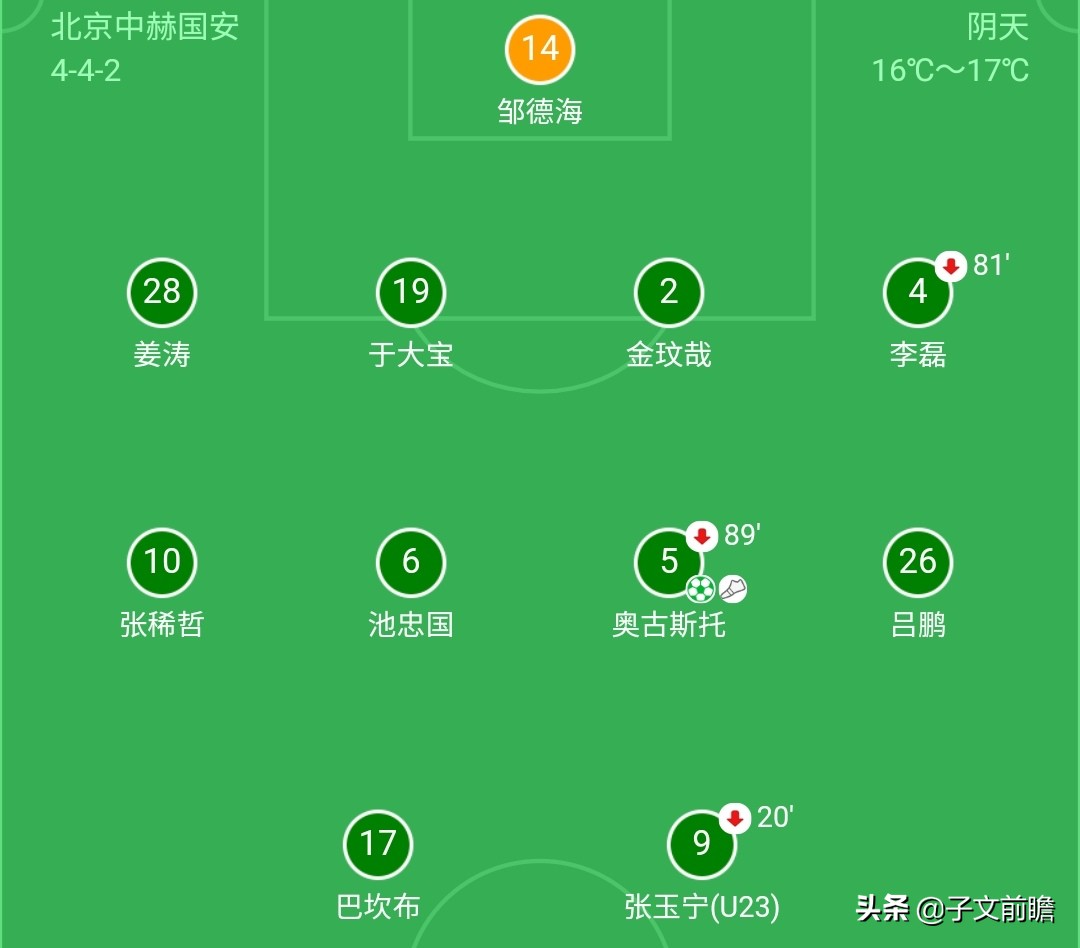Viewport: 1080px width, 948px height.
Task: Tap midfielder 池忠国's number 6 circle
Action: point(410,562)
